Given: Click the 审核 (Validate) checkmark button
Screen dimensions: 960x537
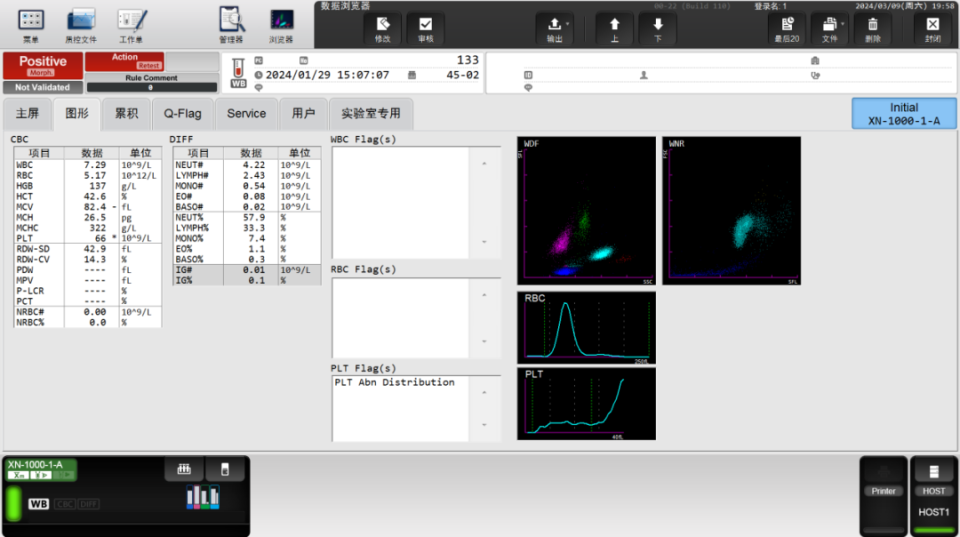Looking at the screenshot, I should pyautogui.click(x=425, y=28).
